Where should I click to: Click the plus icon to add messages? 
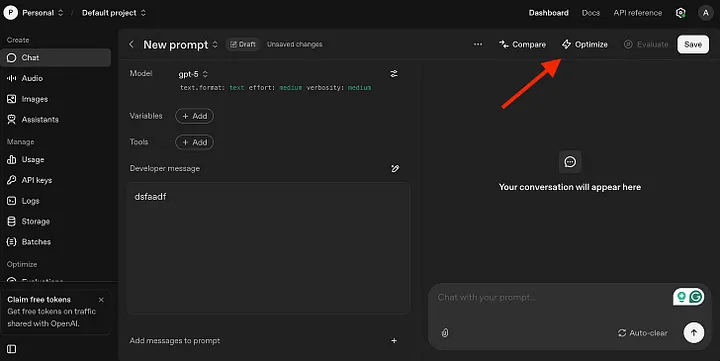tap(394, 341)
